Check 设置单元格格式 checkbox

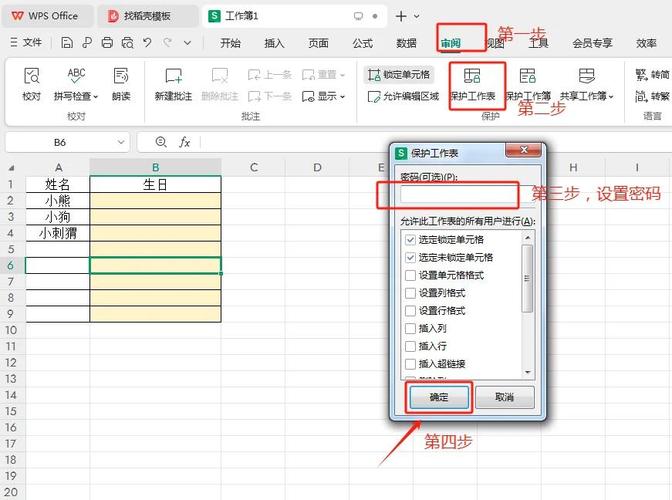coord(410,275)
